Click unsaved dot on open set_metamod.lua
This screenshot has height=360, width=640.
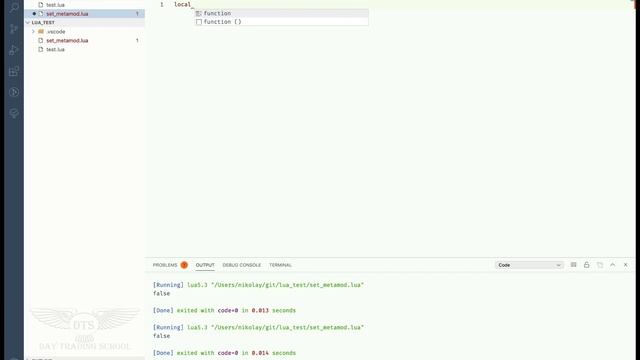(34, 13)
